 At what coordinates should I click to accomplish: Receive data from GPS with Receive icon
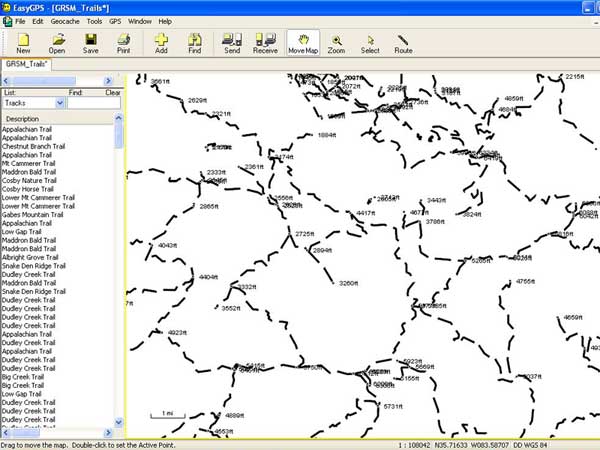pos(265,43)
